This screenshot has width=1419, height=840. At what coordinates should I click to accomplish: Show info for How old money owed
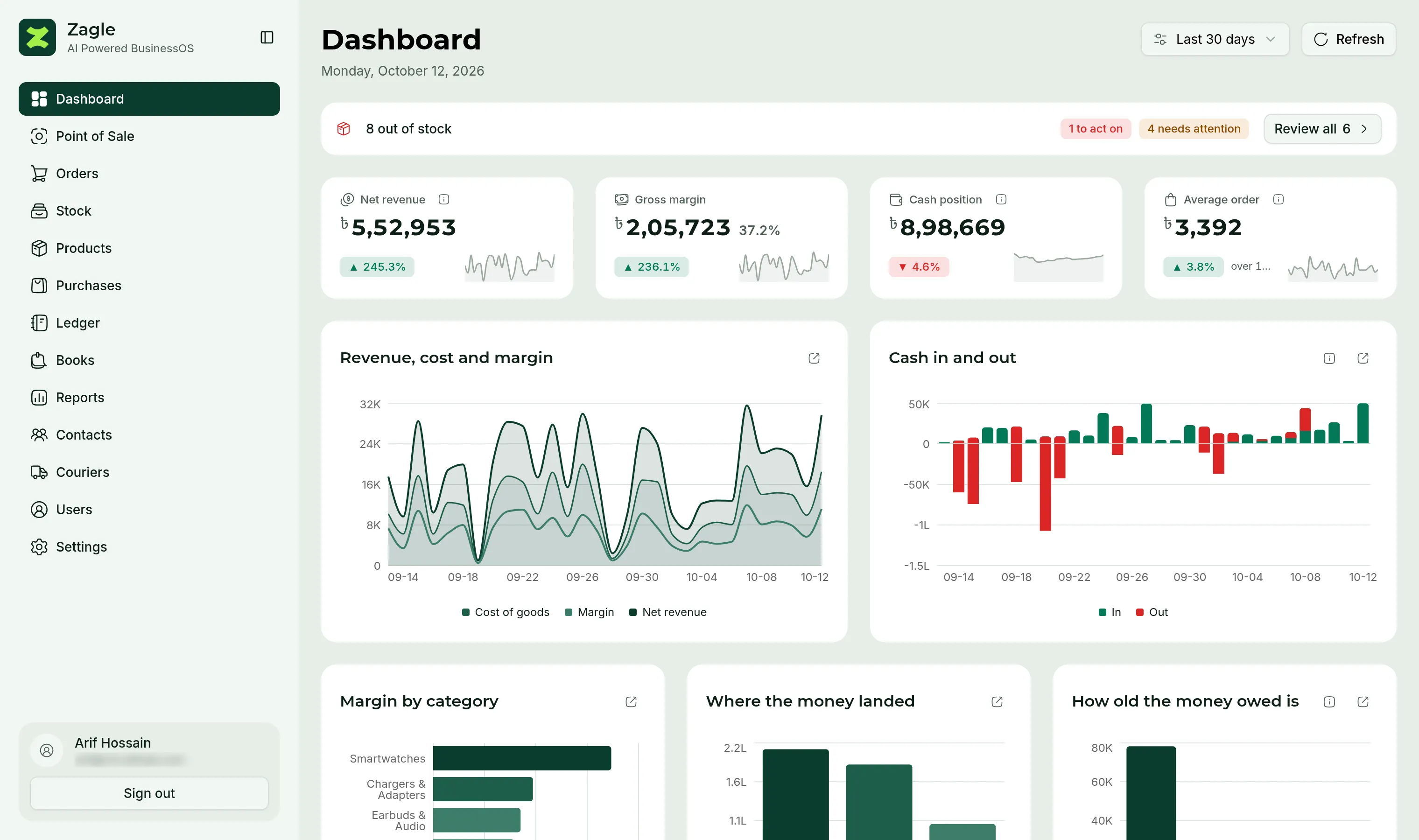click(1329, 701)
